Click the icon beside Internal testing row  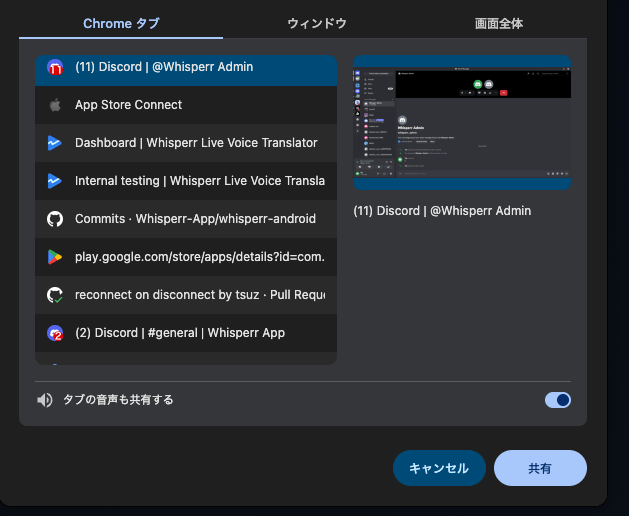pyautogui.click(x=55, y=181)
